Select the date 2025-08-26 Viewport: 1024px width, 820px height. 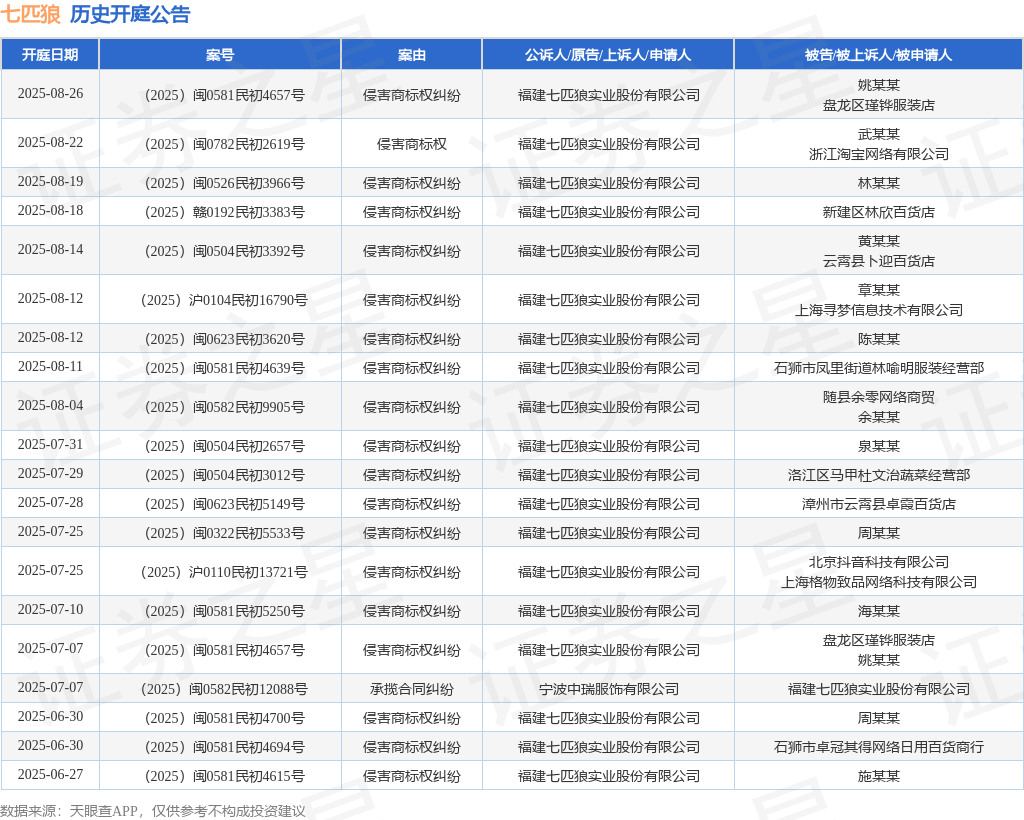pyautogui.click(x=50, y=93)
